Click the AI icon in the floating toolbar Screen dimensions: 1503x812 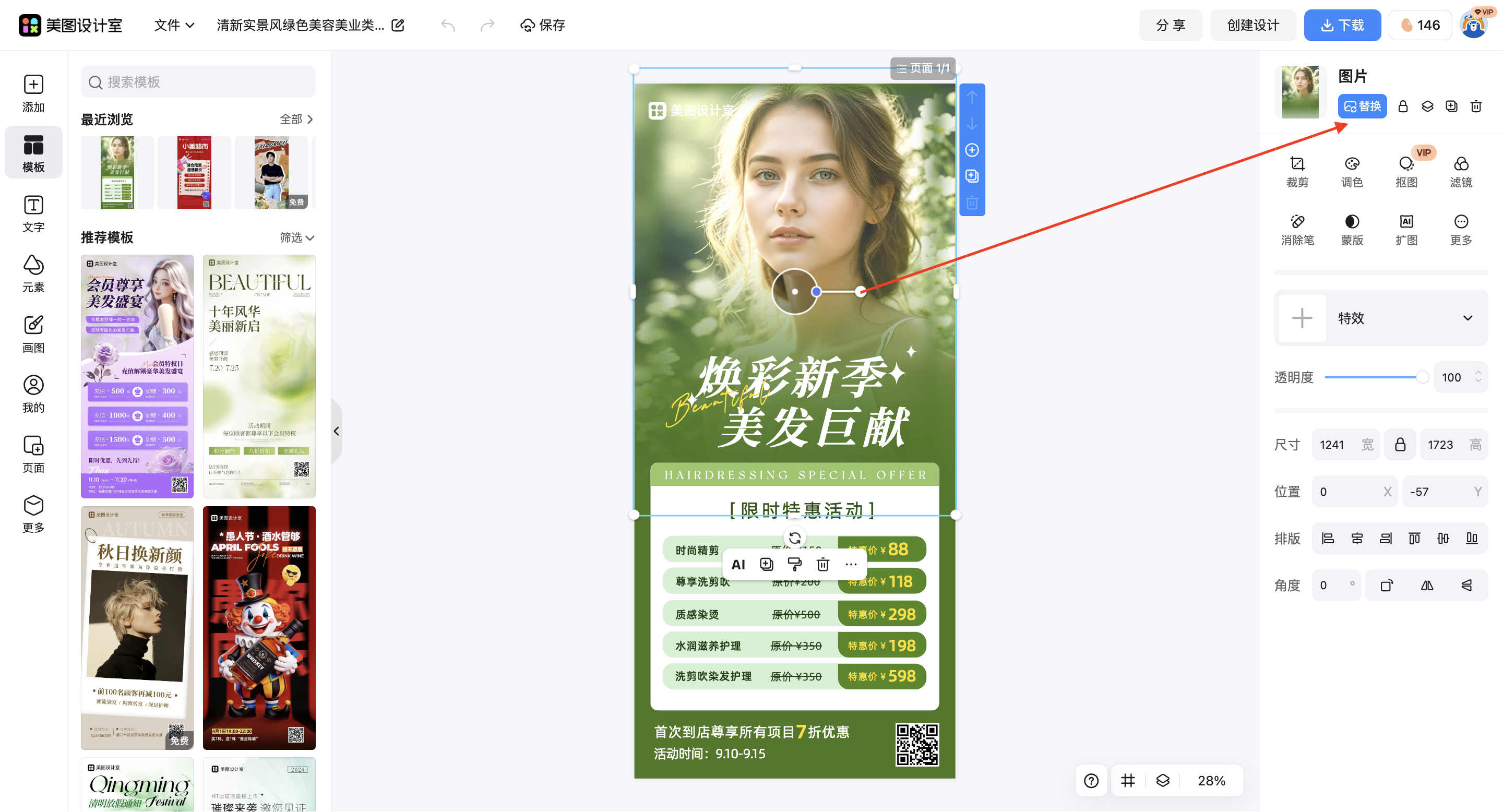pyautogui.click(x=738, y=564)
